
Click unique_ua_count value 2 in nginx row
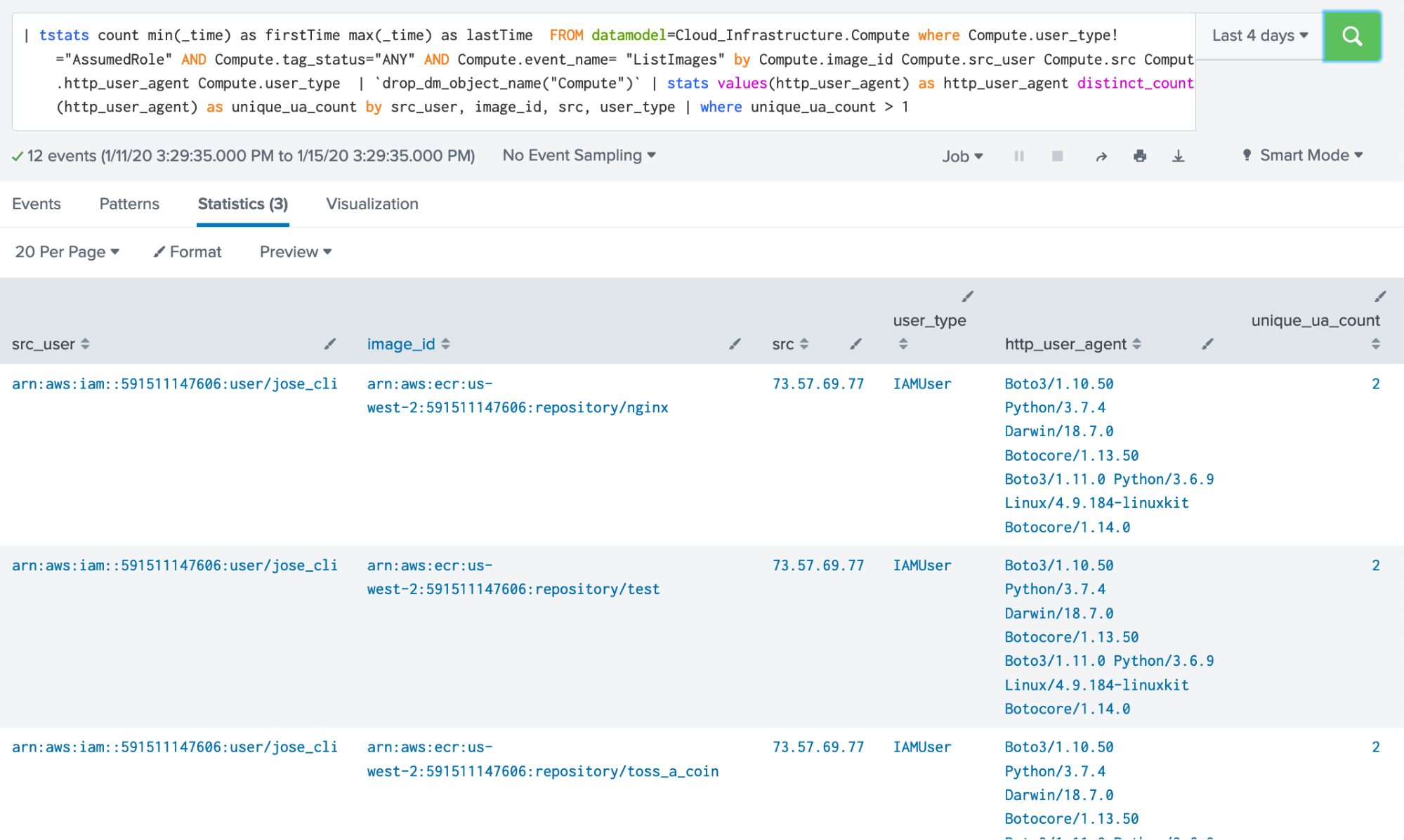[x=1376, y=383]
